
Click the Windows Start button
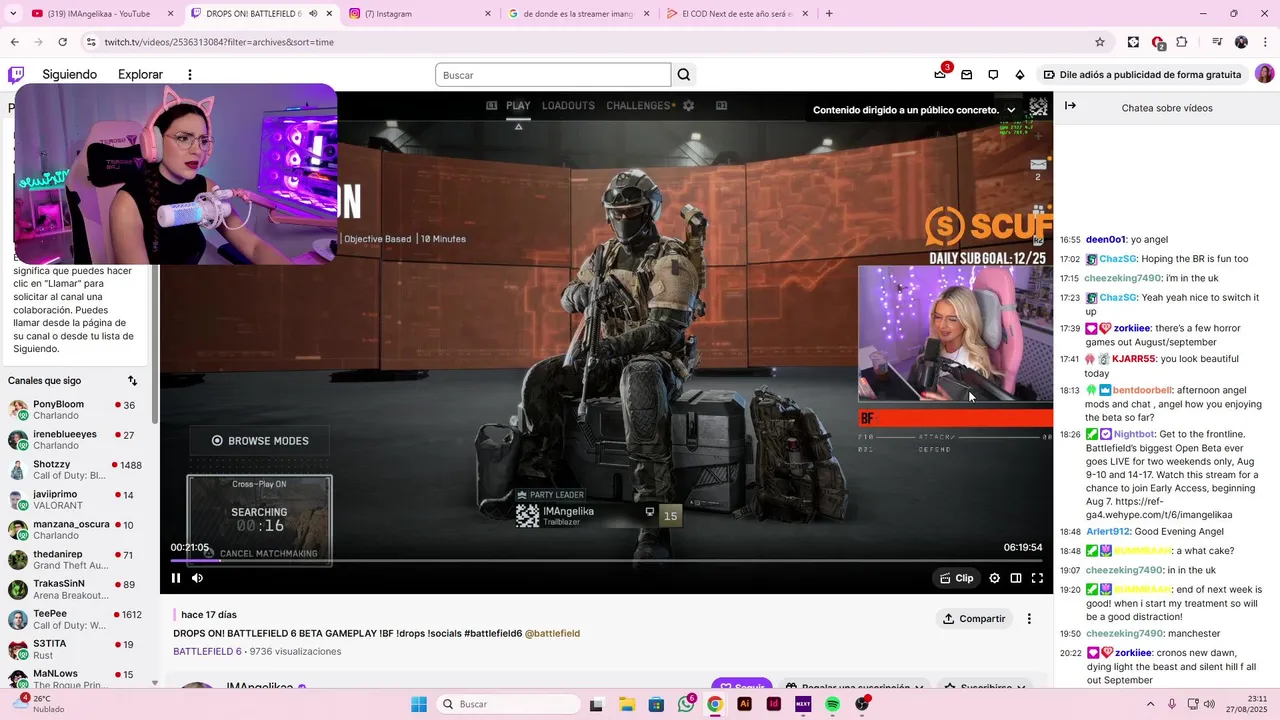419,704
